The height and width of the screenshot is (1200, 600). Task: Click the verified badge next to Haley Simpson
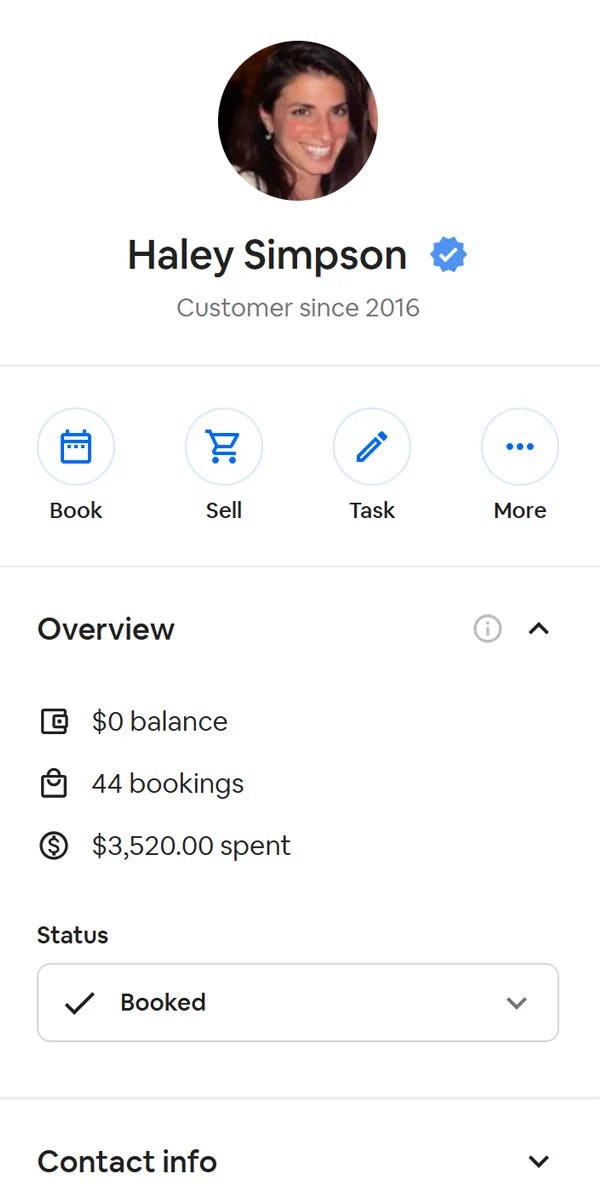click(448, 253)
